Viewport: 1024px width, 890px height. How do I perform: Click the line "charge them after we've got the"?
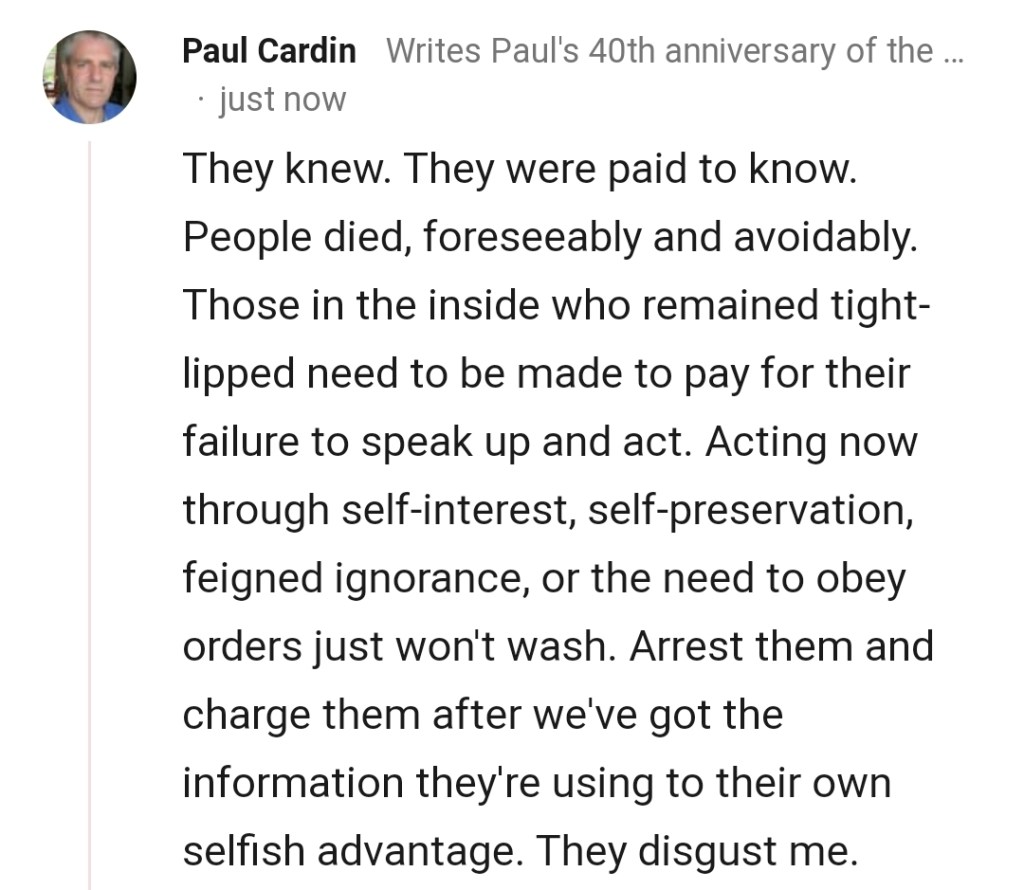pyautogui.click(x=482, y=714)
